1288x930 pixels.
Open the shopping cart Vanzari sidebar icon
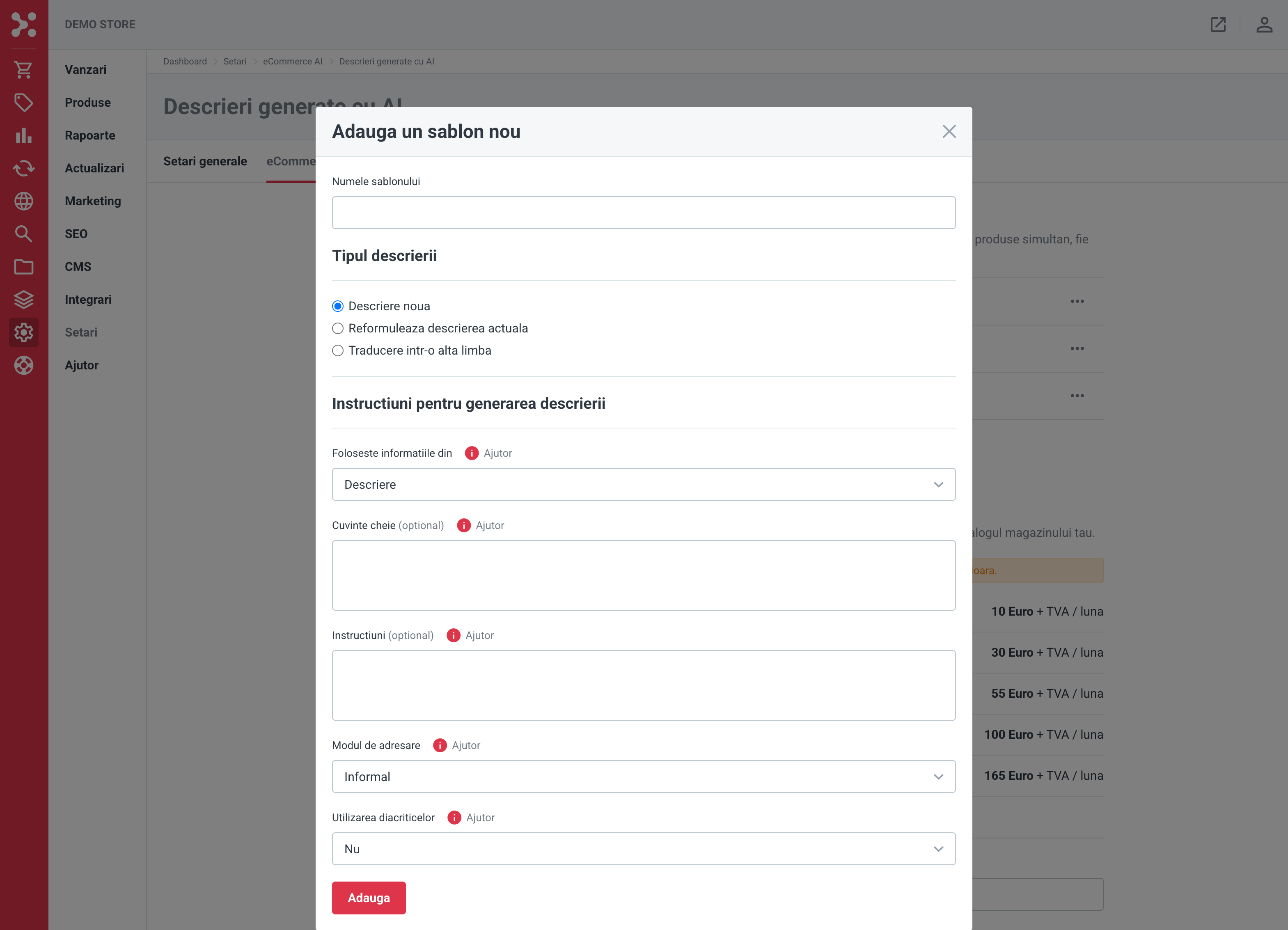tap(23, 70)
